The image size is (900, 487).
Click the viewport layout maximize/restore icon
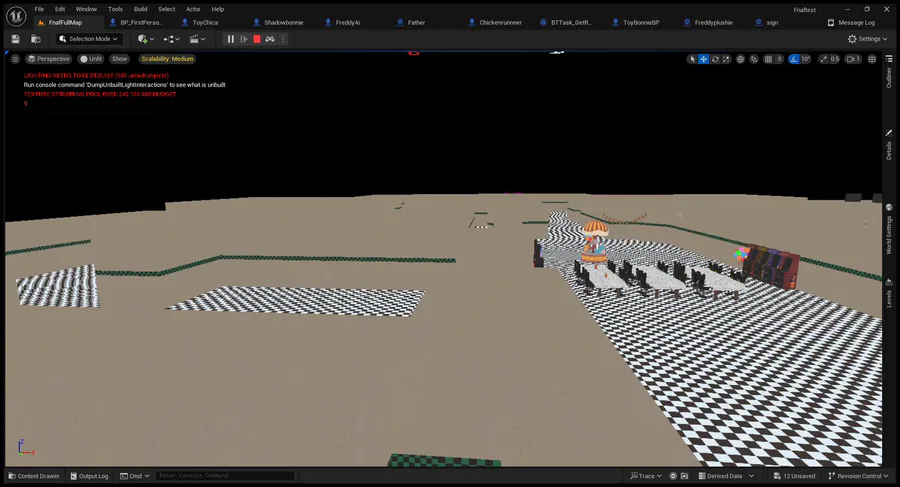pyautogui.click(x=872, y=59)
